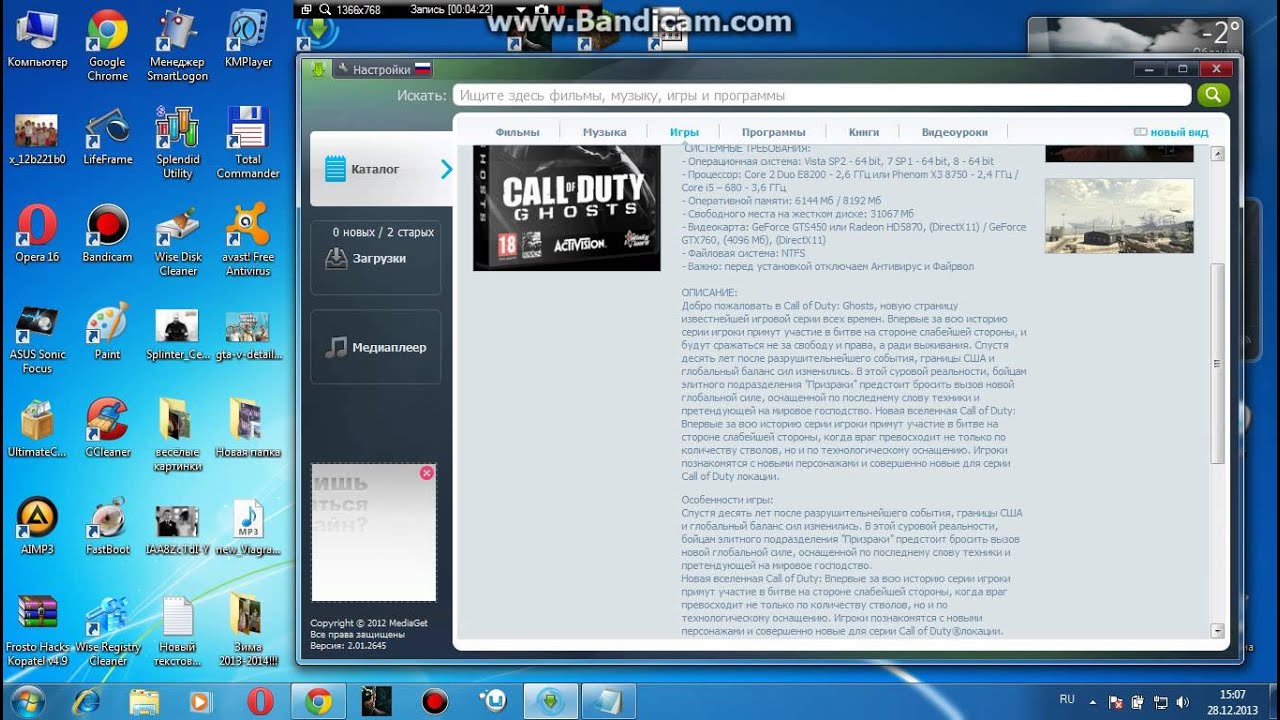1280x720 pixels.
Task: Select Splinter_Ce... image on desktop
Action: (177, 332)
